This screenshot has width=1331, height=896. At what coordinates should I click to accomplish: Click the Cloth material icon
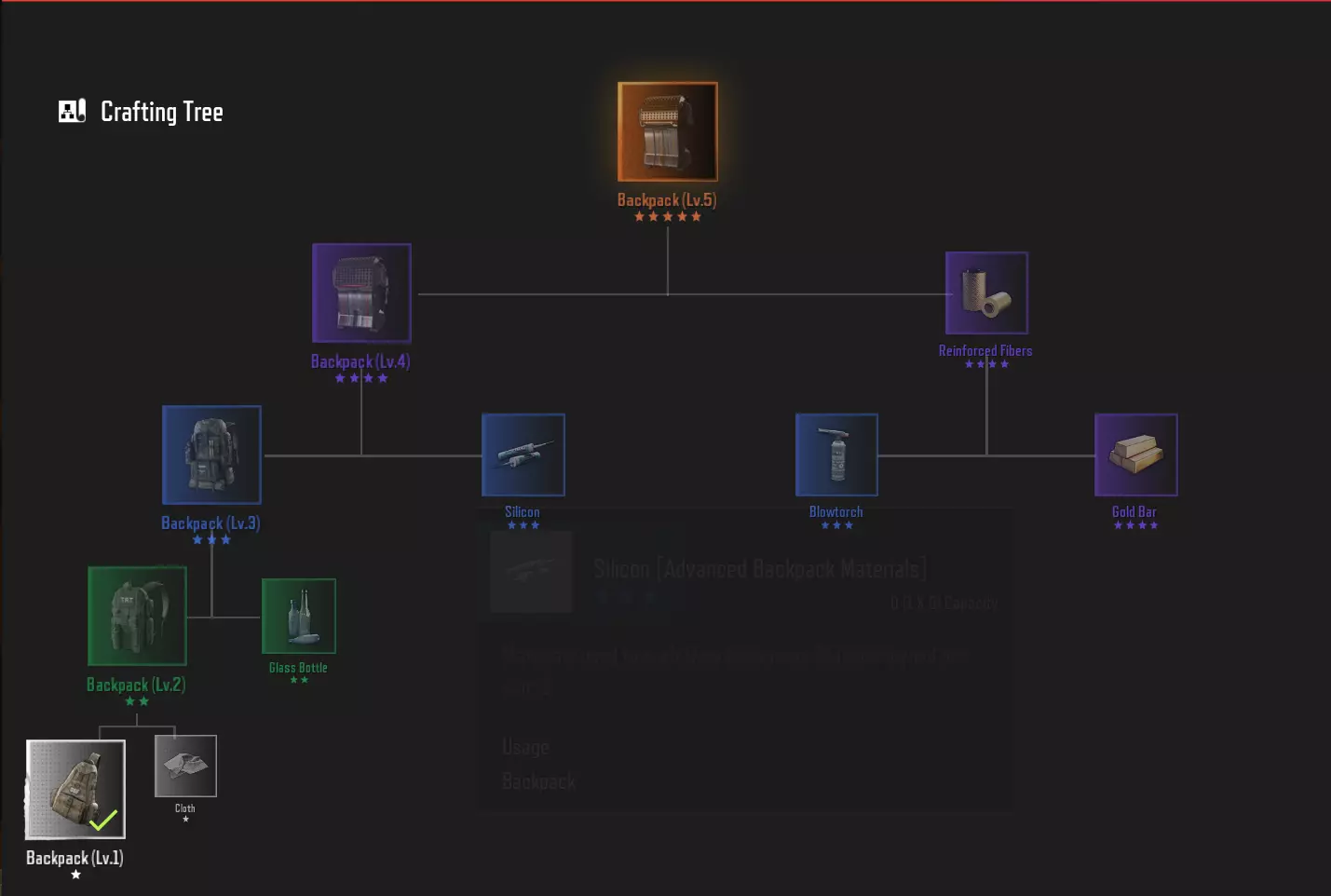[185, 766]
